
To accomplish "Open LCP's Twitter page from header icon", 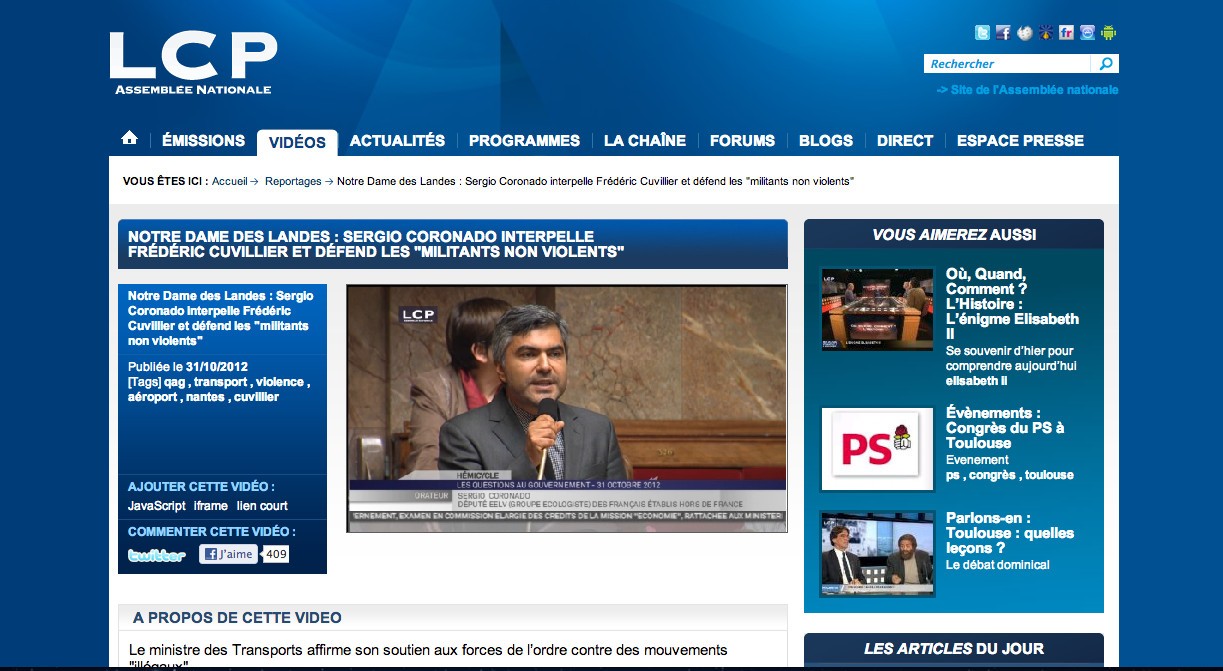I will 982,33.
